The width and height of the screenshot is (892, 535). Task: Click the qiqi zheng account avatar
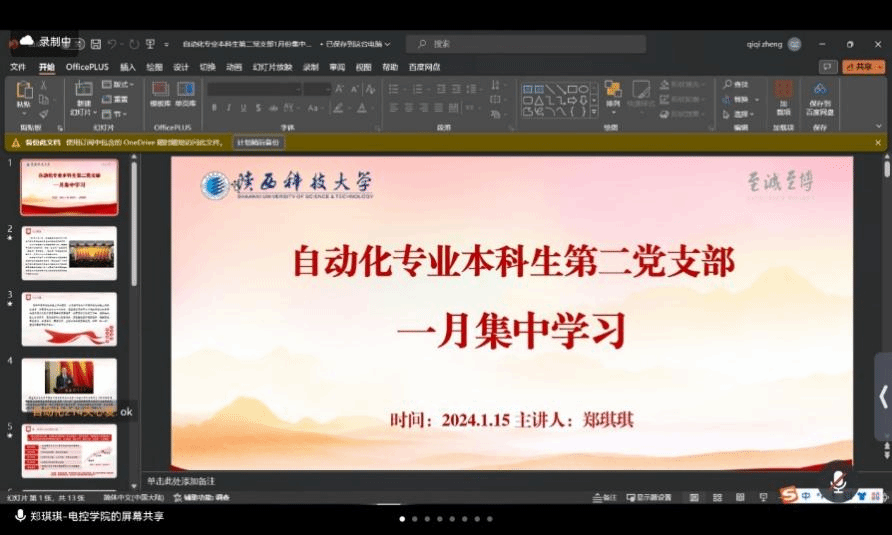tap(795, 44)
